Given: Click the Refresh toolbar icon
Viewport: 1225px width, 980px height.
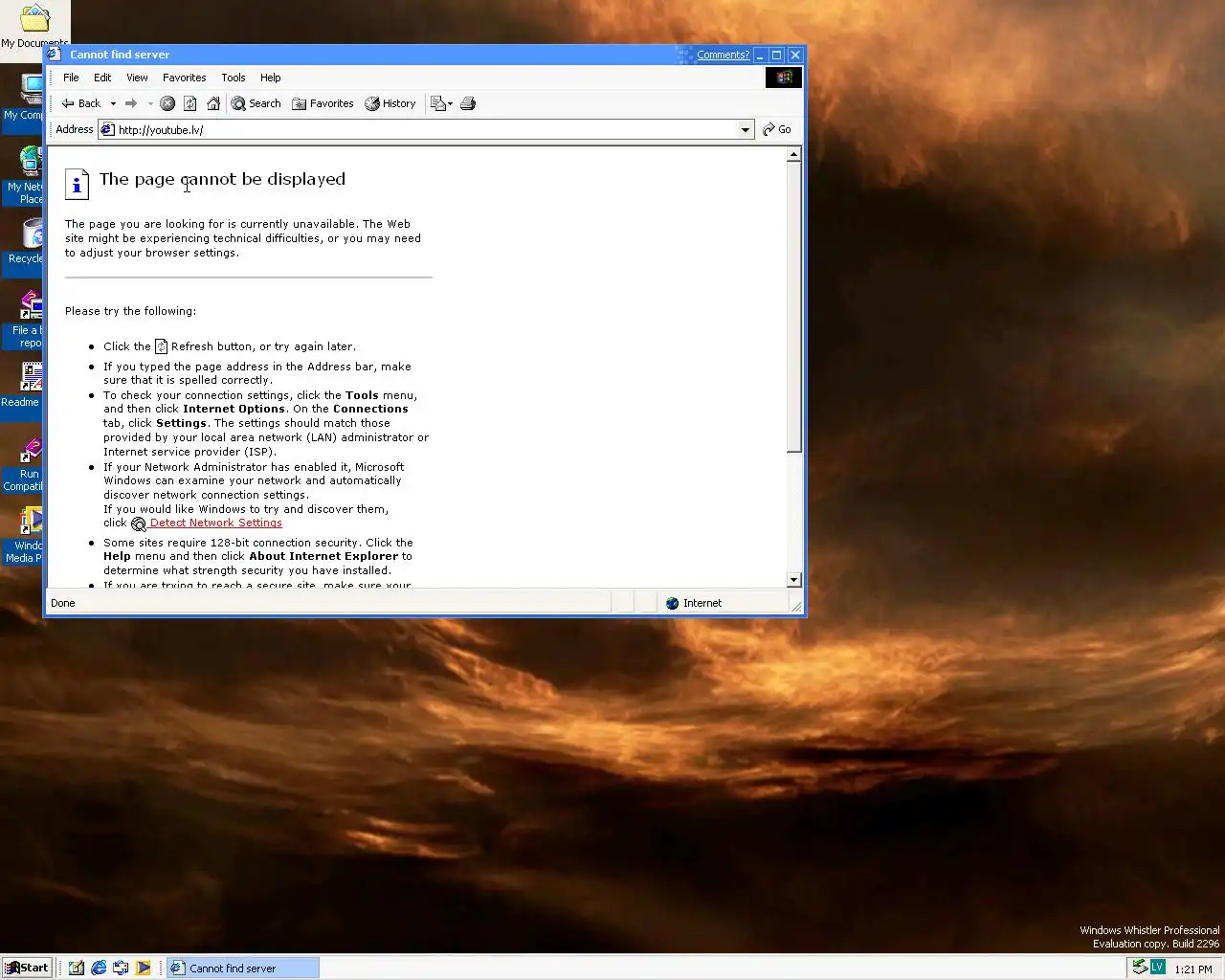Looking at the screenshot, I should point(190,103).
